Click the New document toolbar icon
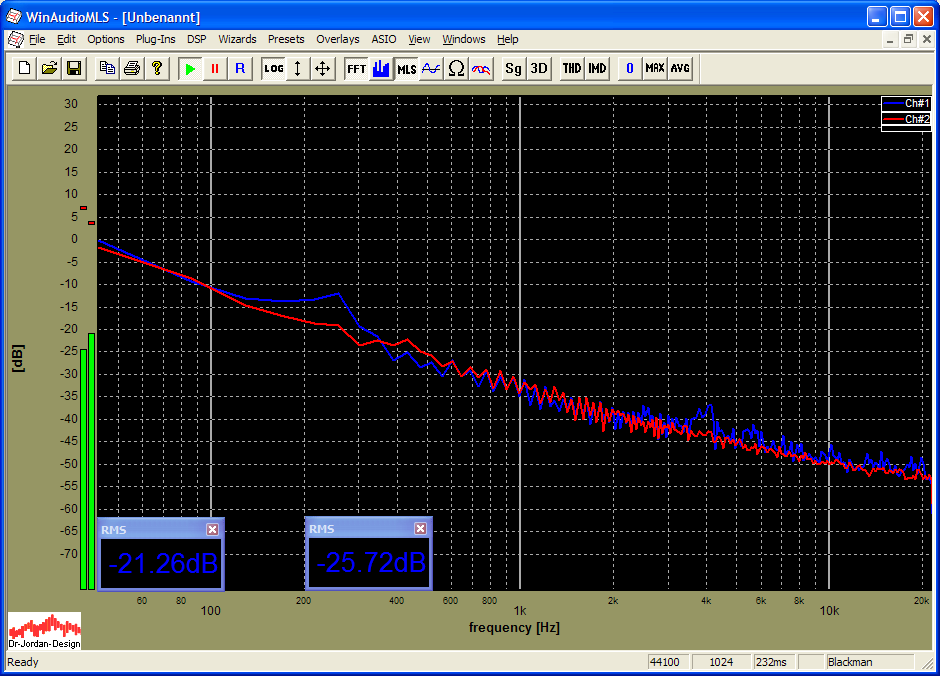The width and height of the screenshot is (940, 676). click(x=24, y=68)
